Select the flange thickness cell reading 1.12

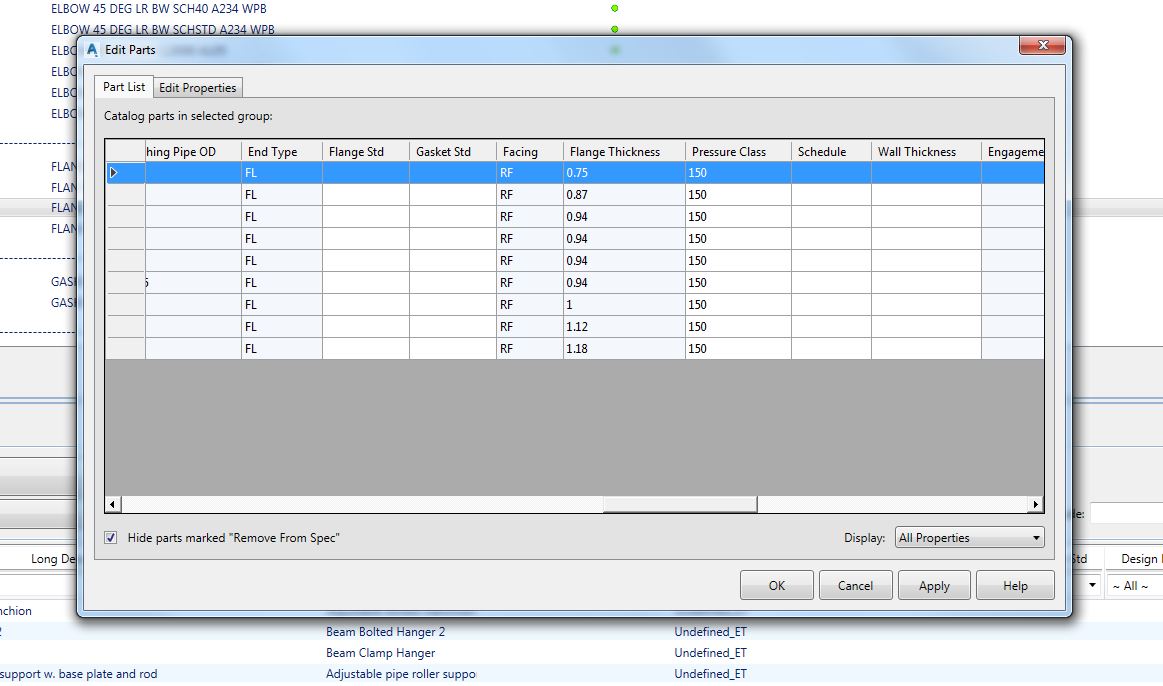[x=625, y=327]
